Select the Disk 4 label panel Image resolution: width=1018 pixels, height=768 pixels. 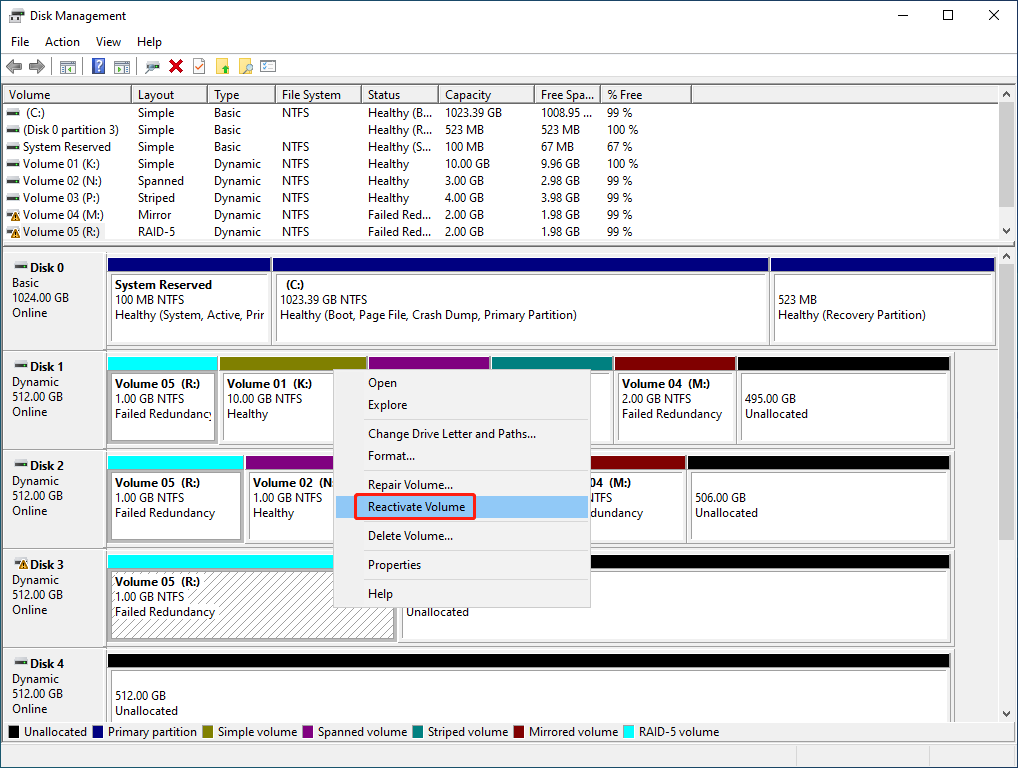55,686
